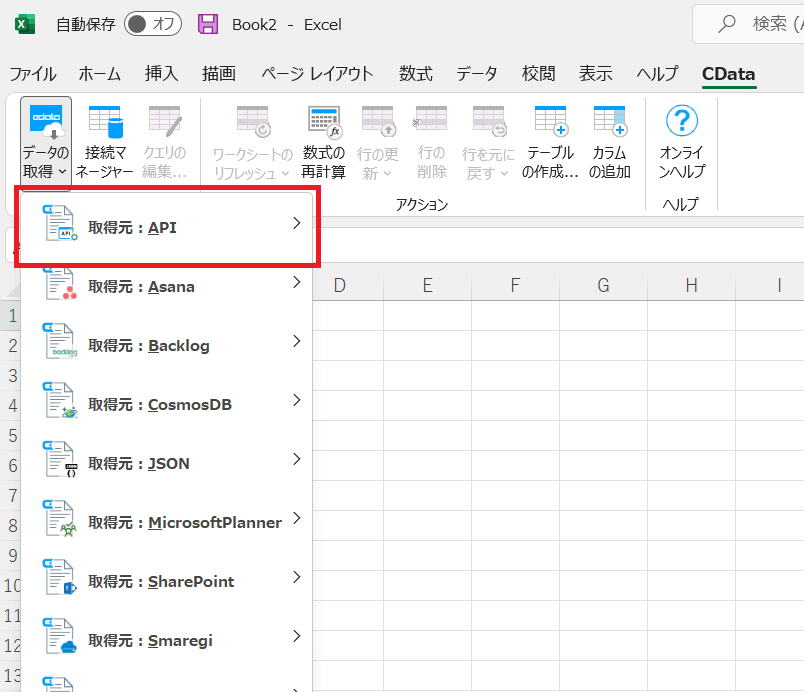Expand the API submenu arrow

296,223
